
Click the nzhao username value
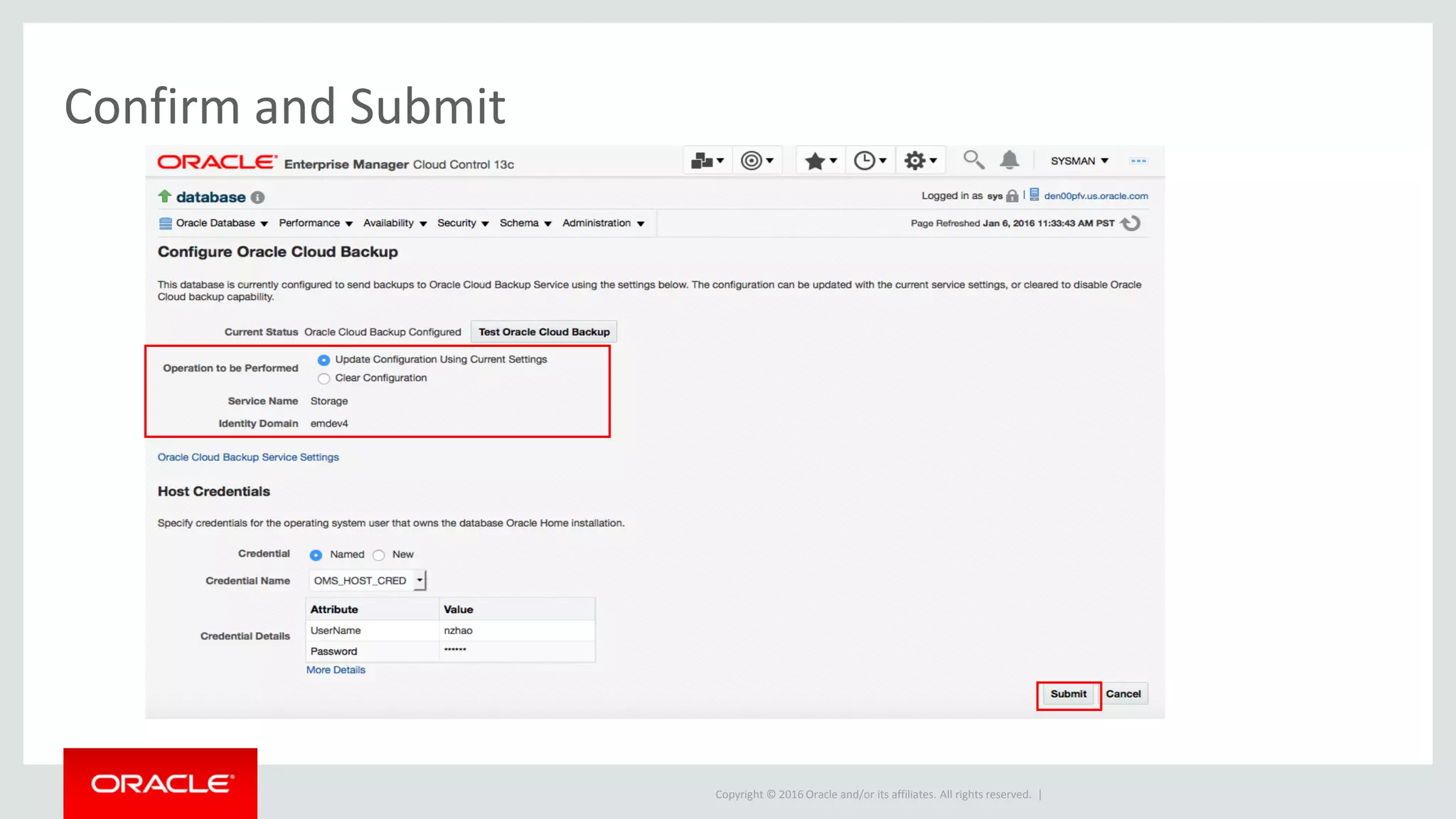(x=458, y=631)
